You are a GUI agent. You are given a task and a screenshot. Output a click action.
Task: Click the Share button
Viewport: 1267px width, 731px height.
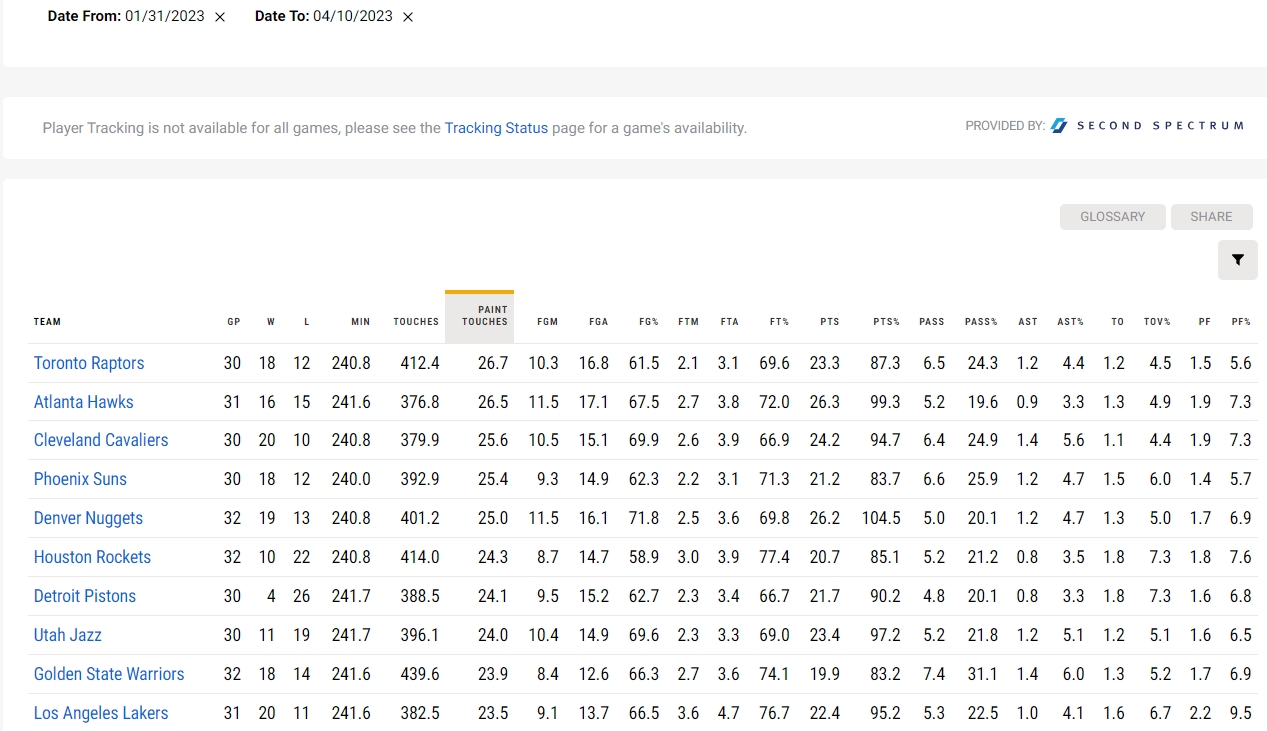(x=1211, y=217)
